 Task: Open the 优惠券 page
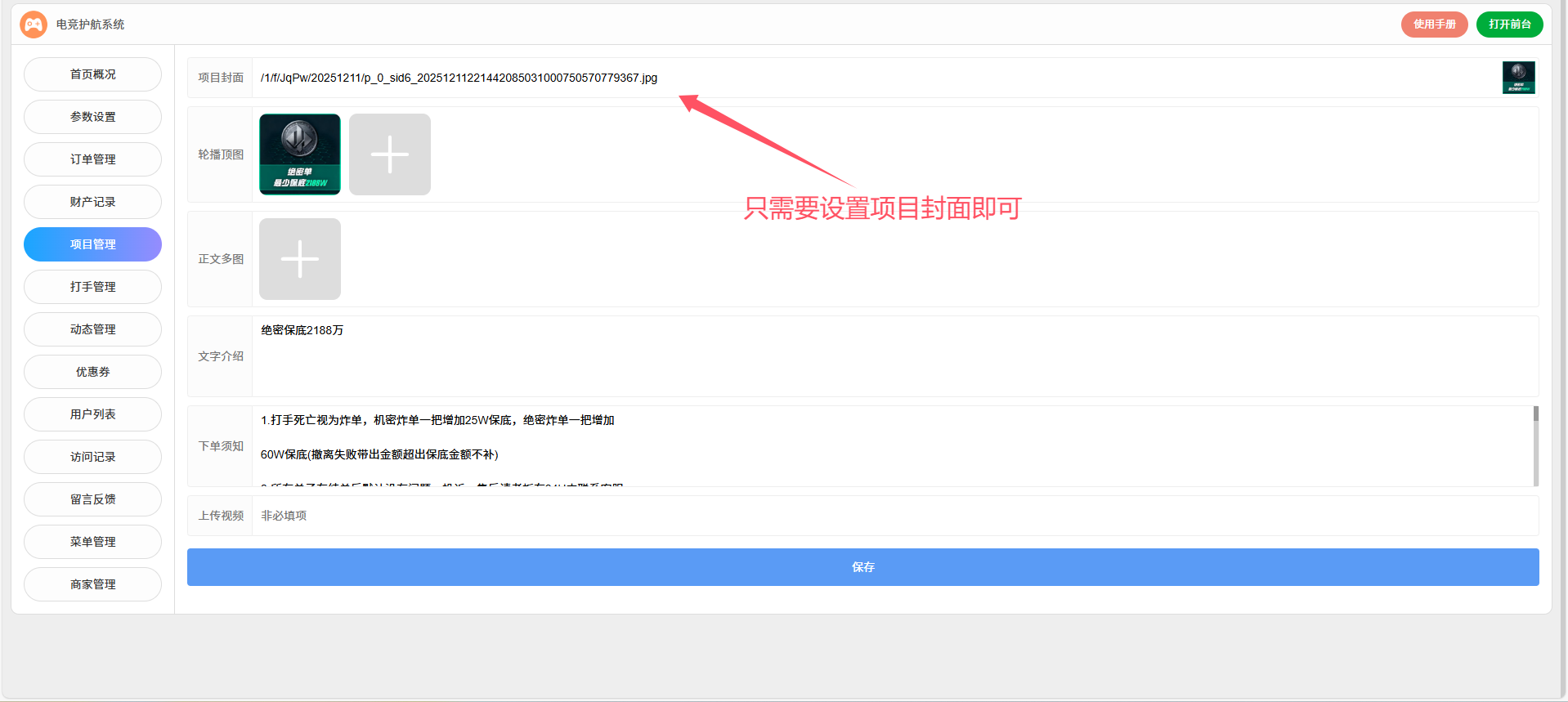[x=92, y=372]
